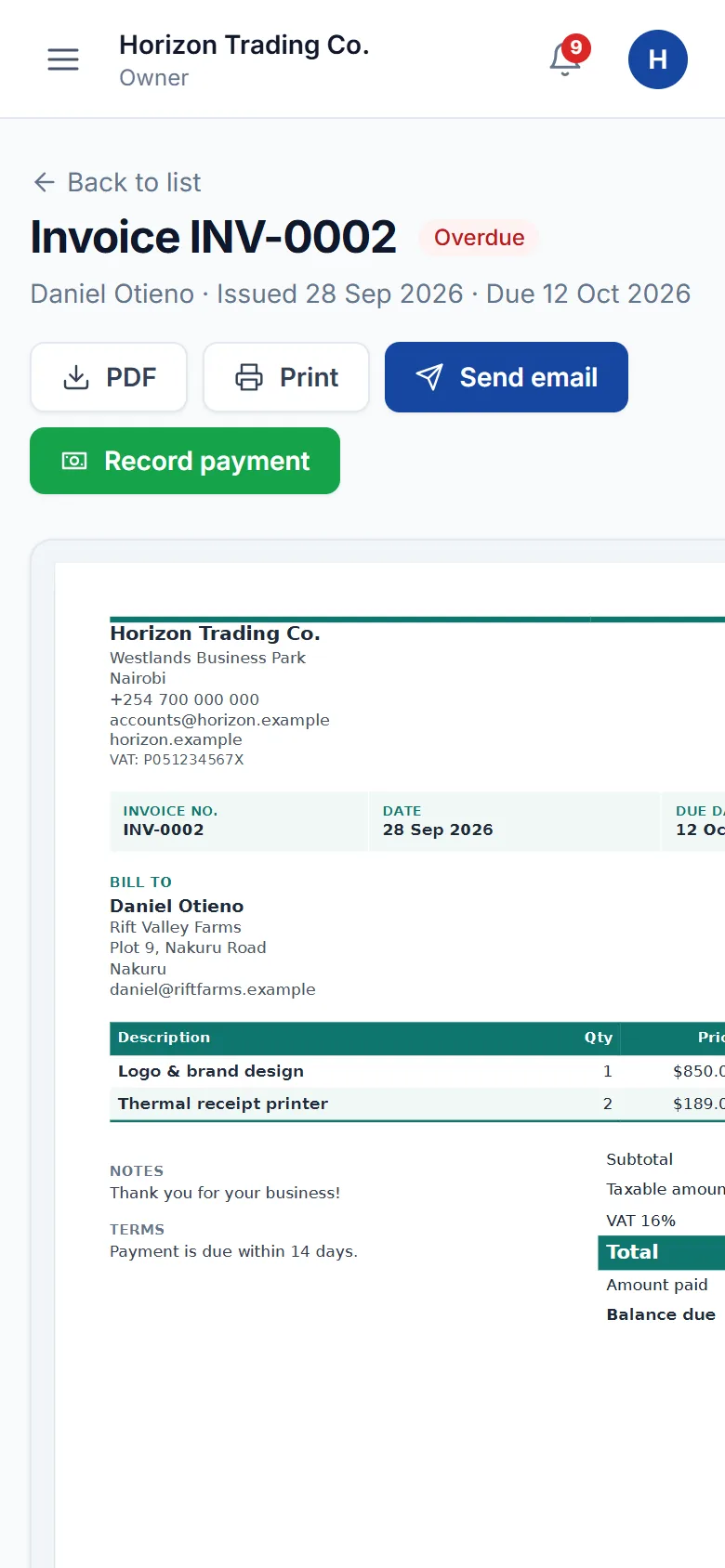Click the Daniel Otieno bill-to name
725x1568 pixels.
[x=177, y=906]
